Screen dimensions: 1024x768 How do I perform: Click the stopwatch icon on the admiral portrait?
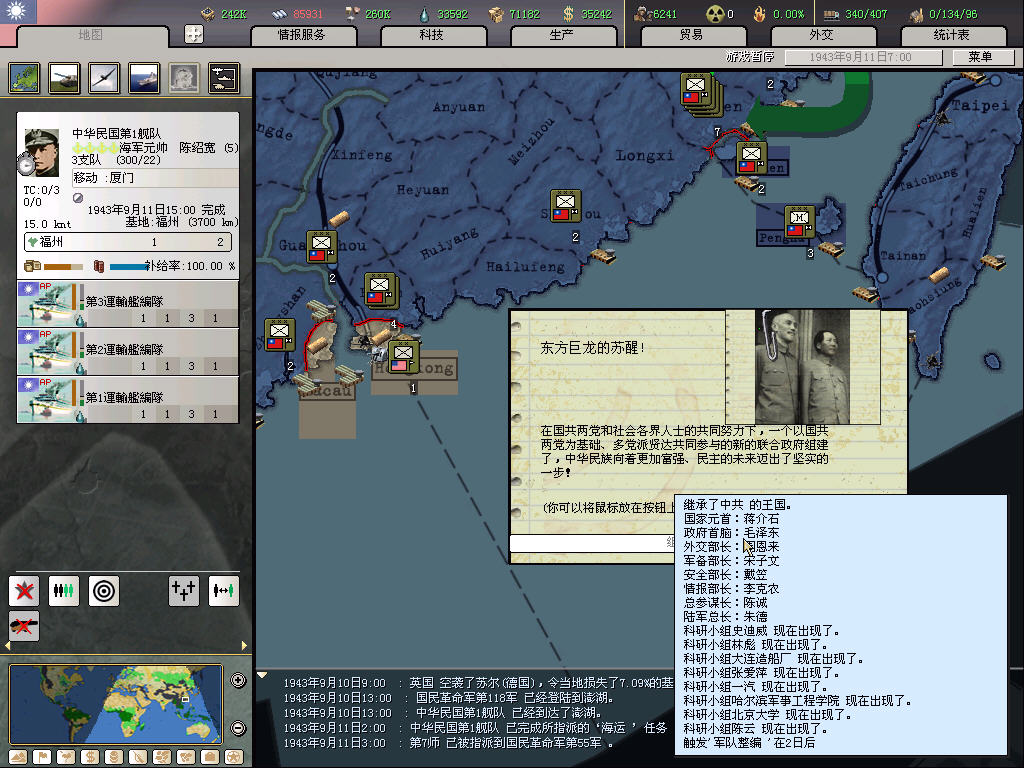[26, 165]
